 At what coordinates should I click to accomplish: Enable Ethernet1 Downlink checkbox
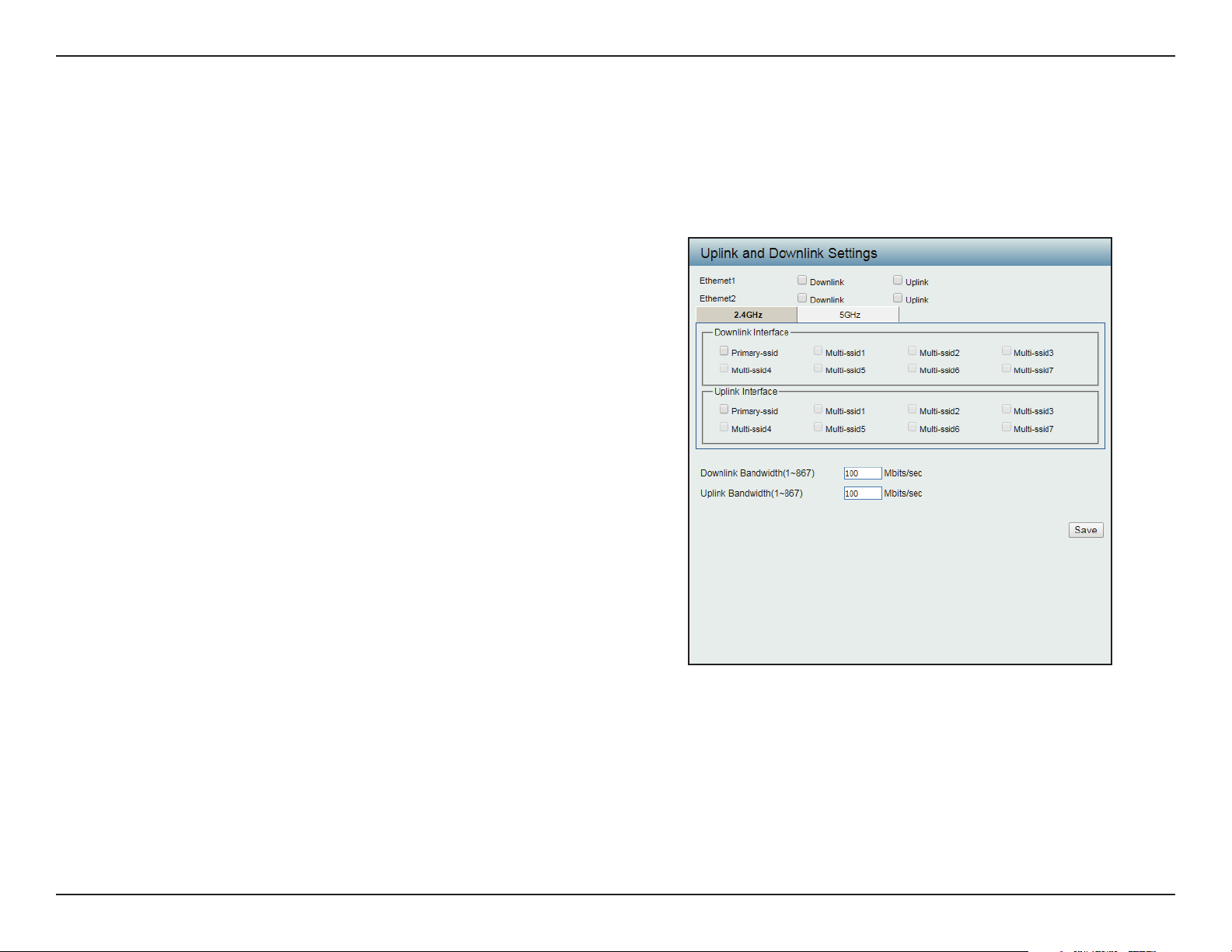[802, 280]
